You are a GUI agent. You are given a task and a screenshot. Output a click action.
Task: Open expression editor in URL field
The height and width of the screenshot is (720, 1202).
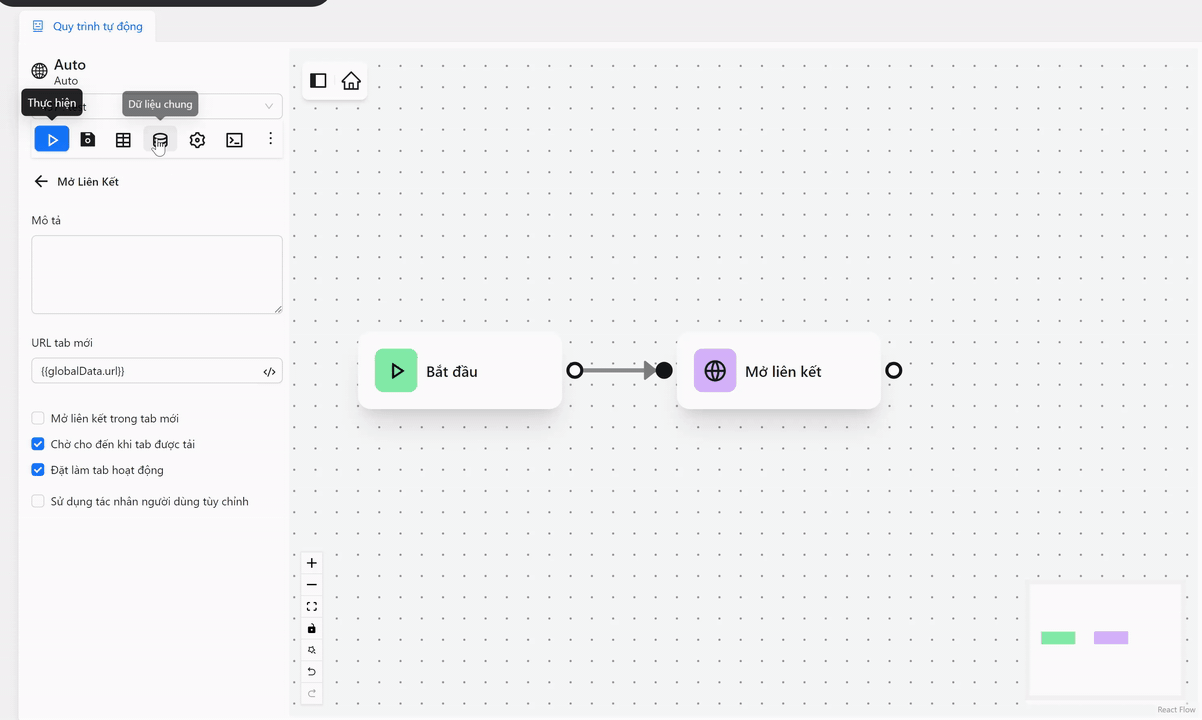pyautogui.click(x=269, y=371)
